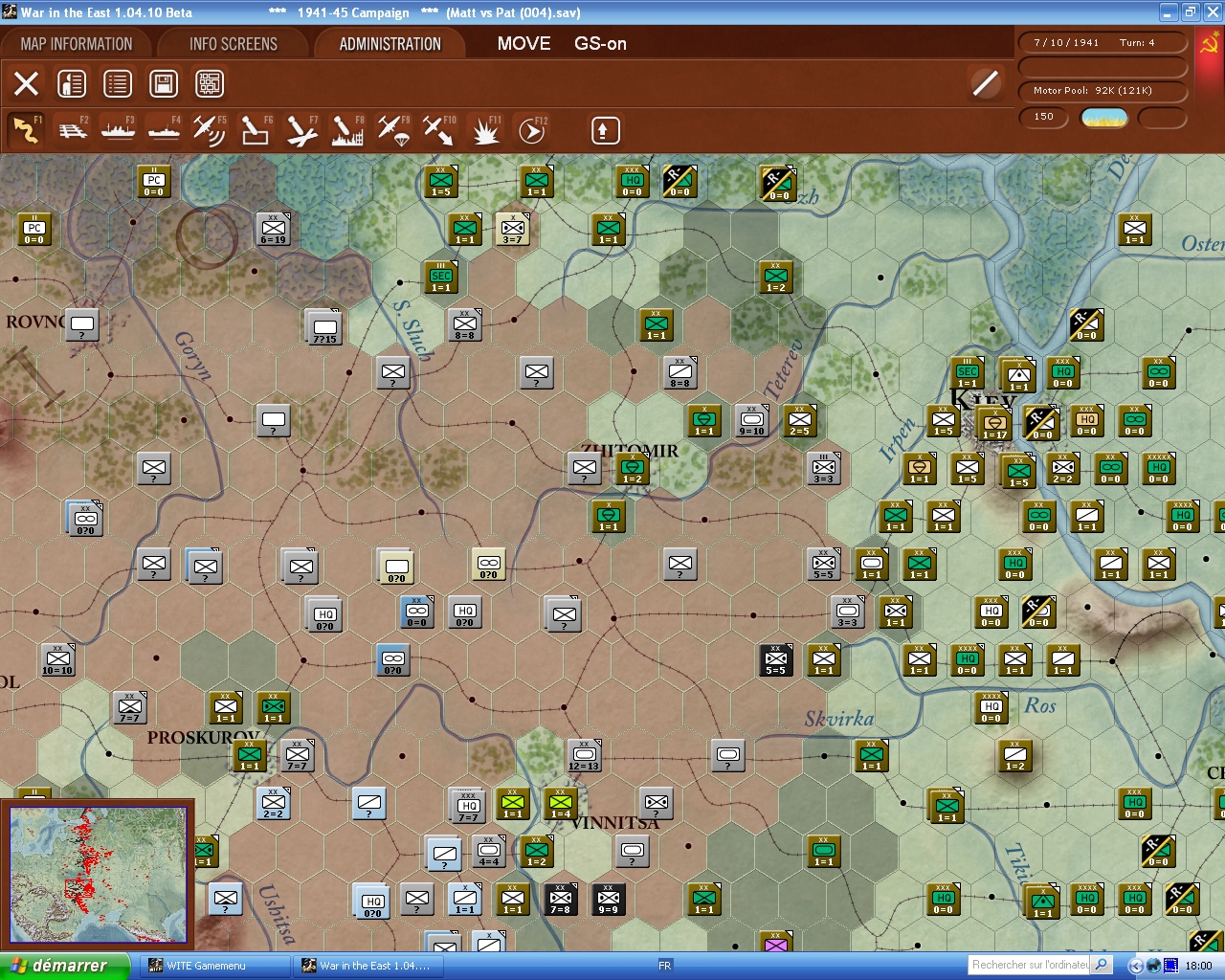The width and height of the screenshot is (1225, 980).
Task: Select the SEC unit at Kiev
Action: [968, 372]
